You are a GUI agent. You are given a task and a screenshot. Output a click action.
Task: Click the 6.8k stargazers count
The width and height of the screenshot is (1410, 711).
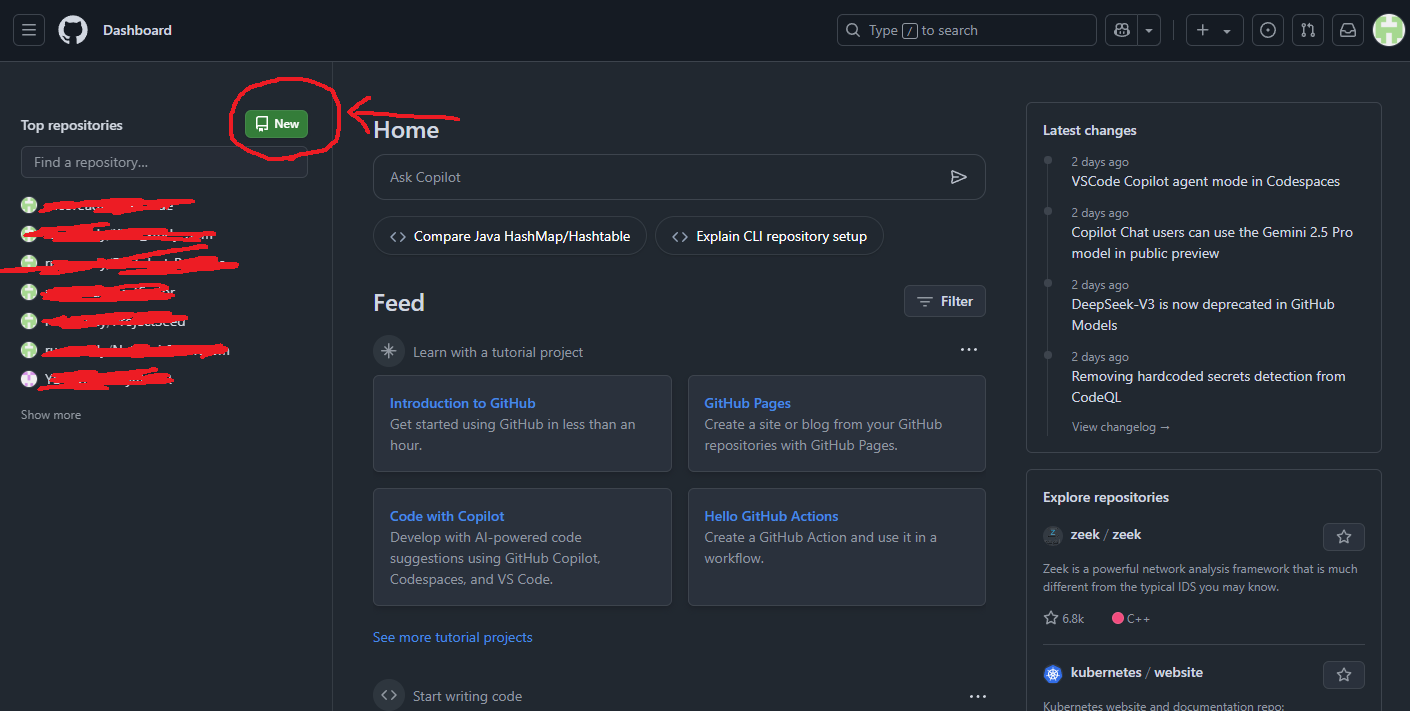[x=1064, y=618]
